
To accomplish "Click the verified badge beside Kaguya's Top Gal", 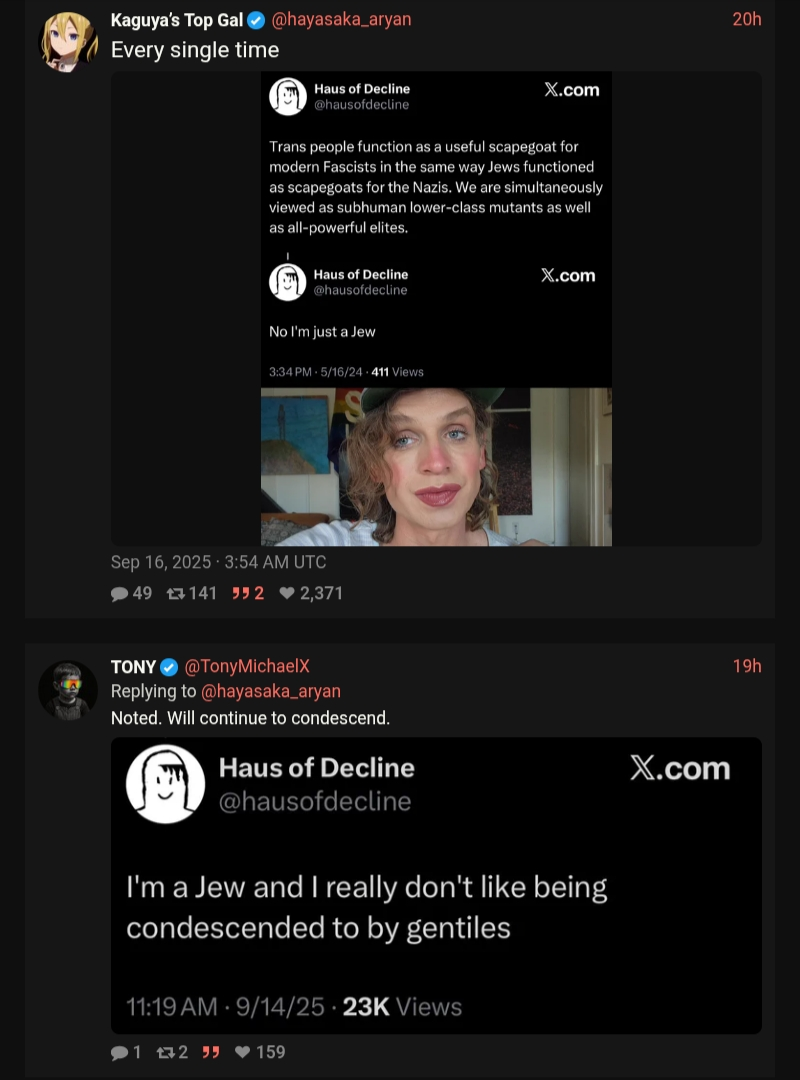I will (x=256, y=20).
